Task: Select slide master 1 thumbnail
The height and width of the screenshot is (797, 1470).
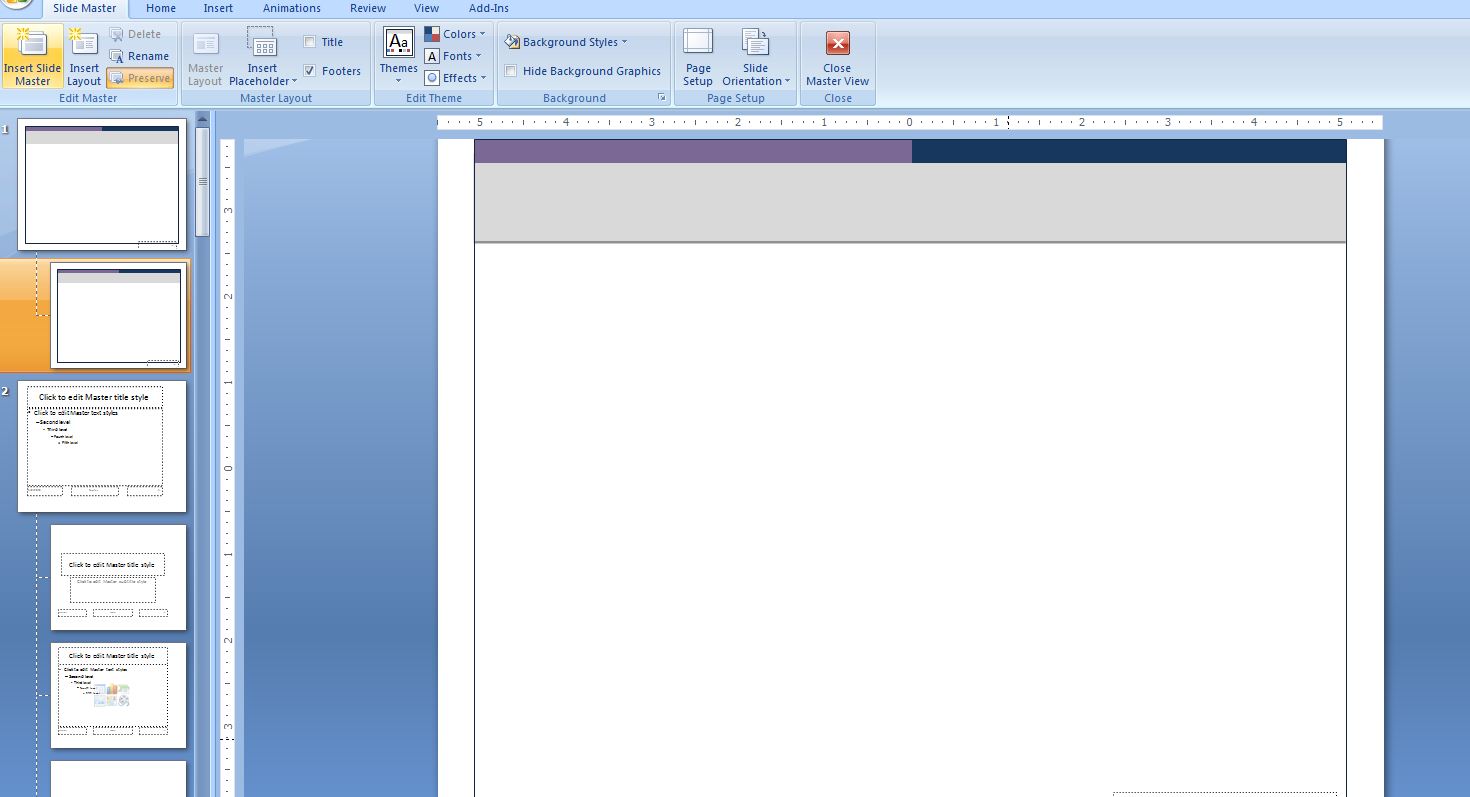Action: (102, 185)
